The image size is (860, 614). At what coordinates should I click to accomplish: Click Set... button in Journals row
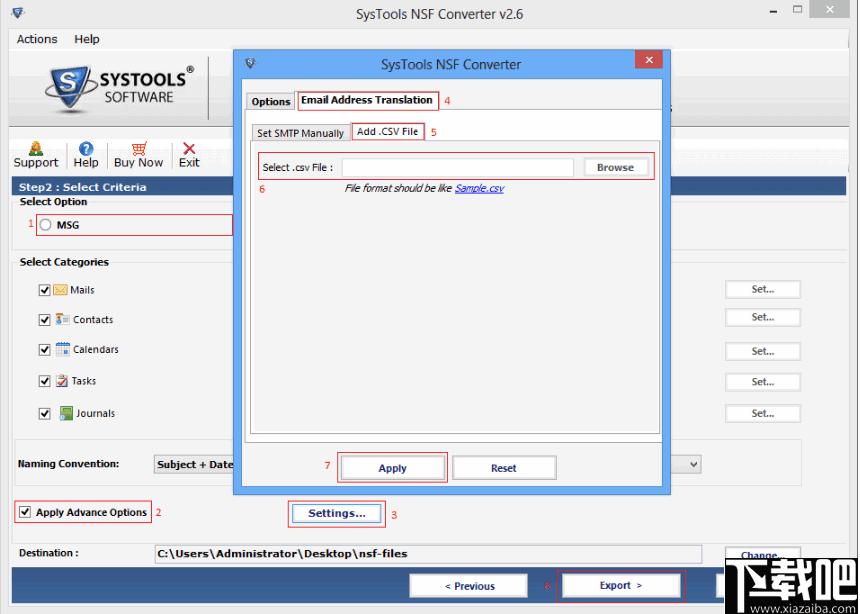(763, 414)
